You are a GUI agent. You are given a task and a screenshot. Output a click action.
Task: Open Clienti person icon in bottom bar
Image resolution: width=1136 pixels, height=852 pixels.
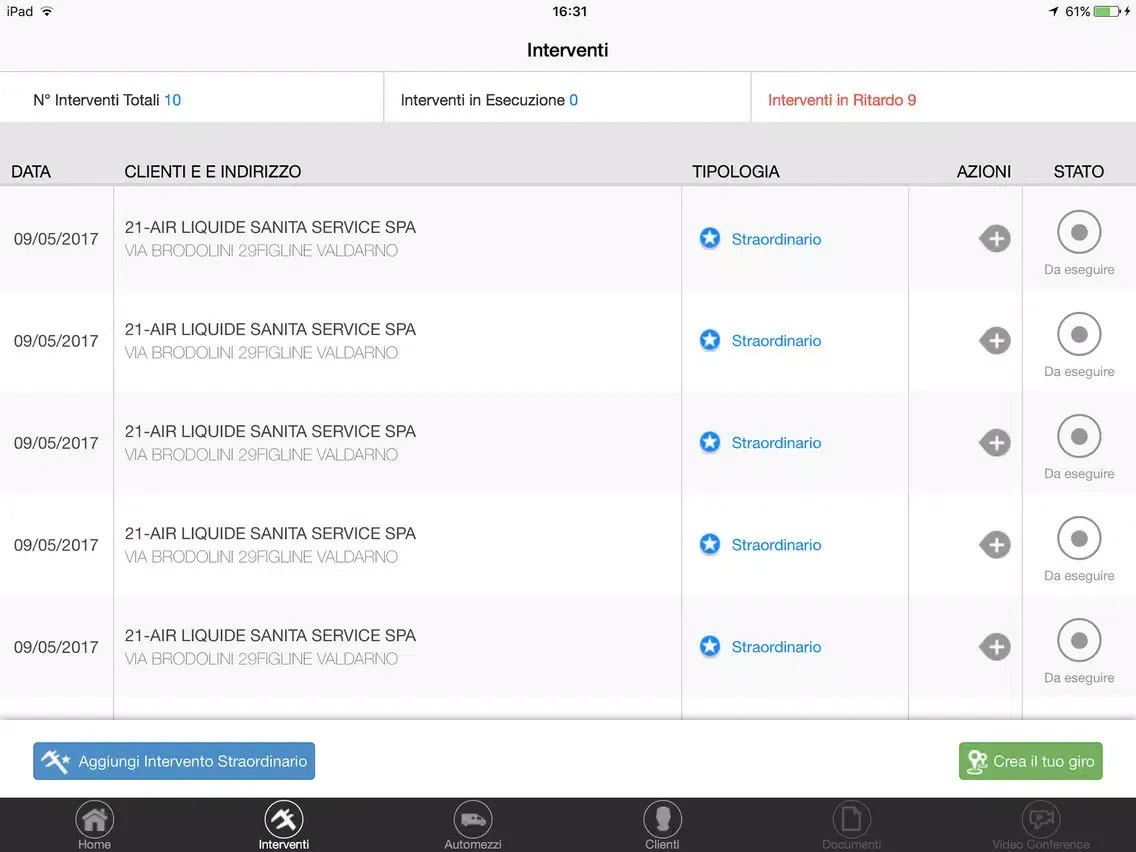[662, 820]
